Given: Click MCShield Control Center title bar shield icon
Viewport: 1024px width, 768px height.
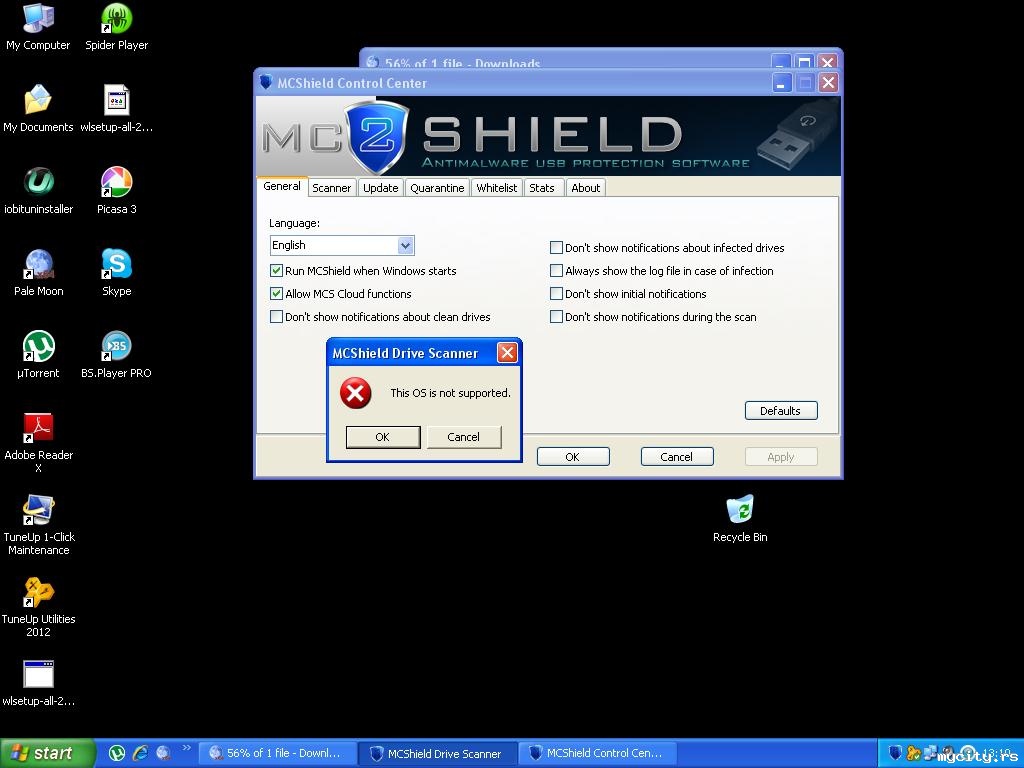Looking at the screenshot, I should (x=266, y=82).
